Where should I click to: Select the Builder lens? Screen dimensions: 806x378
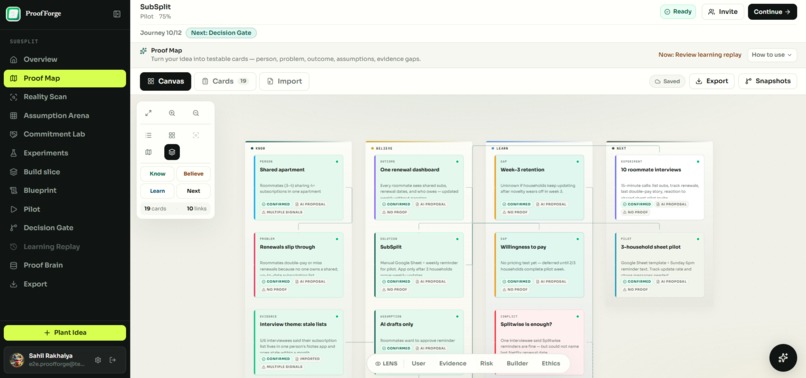(x=517, y=364)
